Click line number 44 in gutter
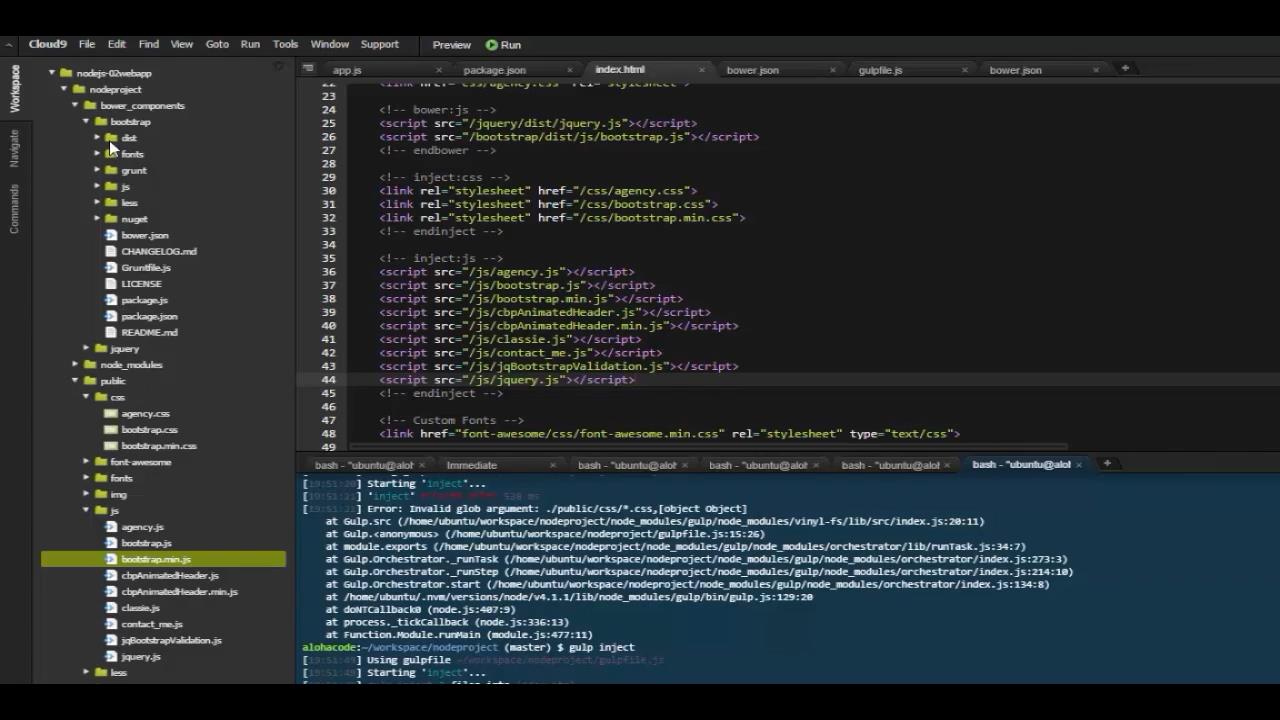The width and height of the screenshot is (1280, 720). (329, 380)
